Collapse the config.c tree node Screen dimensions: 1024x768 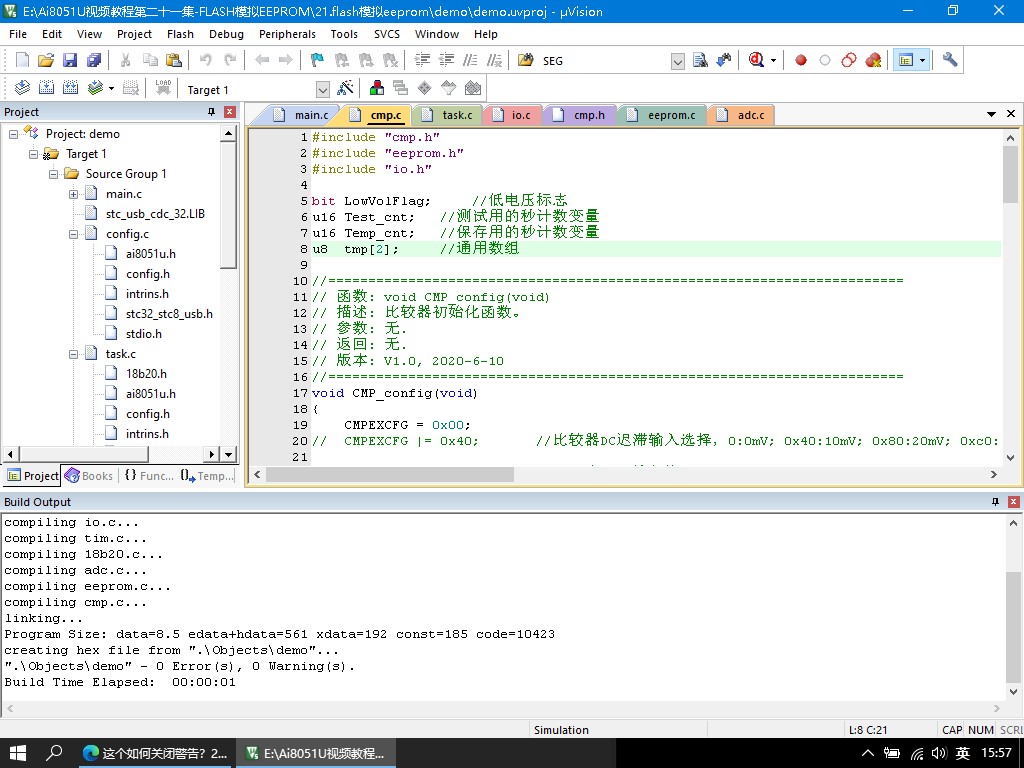(73, 234)
